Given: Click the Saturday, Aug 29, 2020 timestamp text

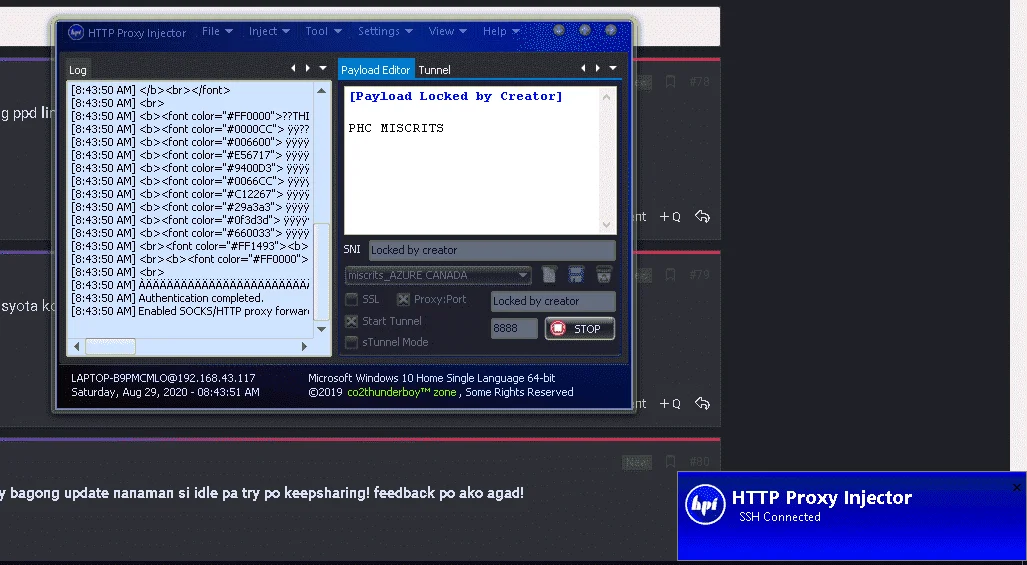Looking at the screenshot, I should pos(165,392).
